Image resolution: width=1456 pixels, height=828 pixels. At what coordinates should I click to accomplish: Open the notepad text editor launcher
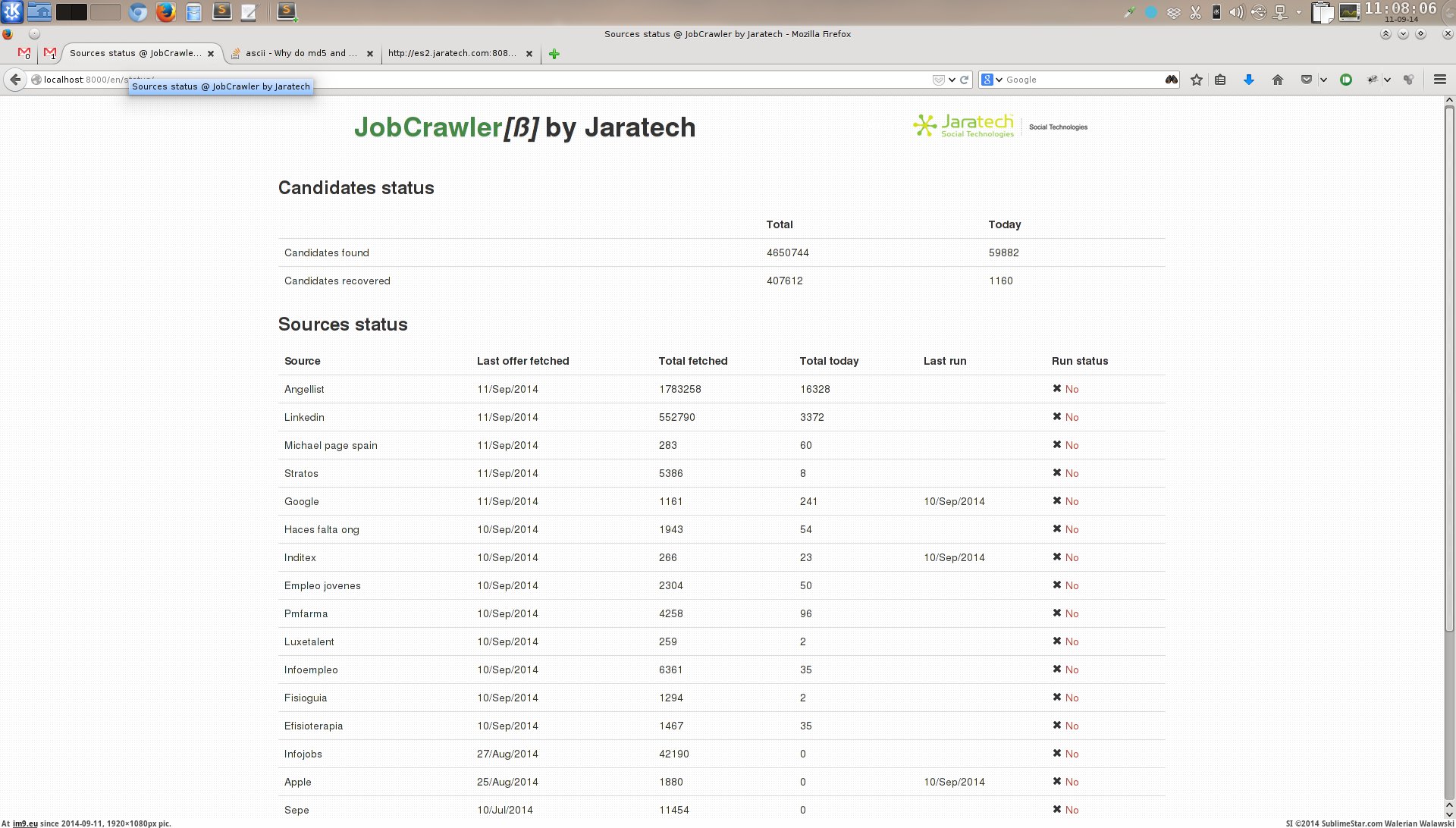(x=249, y=12)
